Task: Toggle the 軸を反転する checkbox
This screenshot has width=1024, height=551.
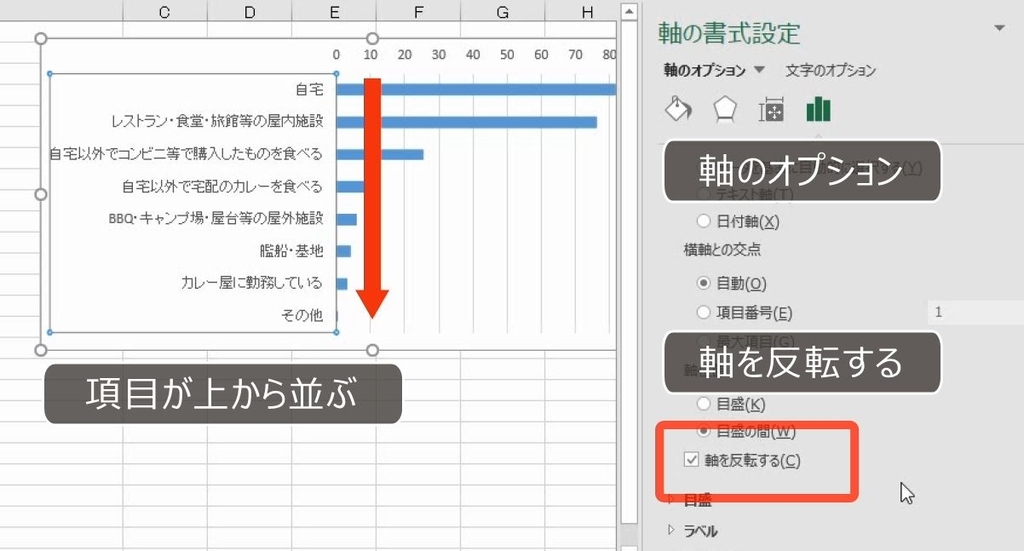Action: click(x=691, y=460)
